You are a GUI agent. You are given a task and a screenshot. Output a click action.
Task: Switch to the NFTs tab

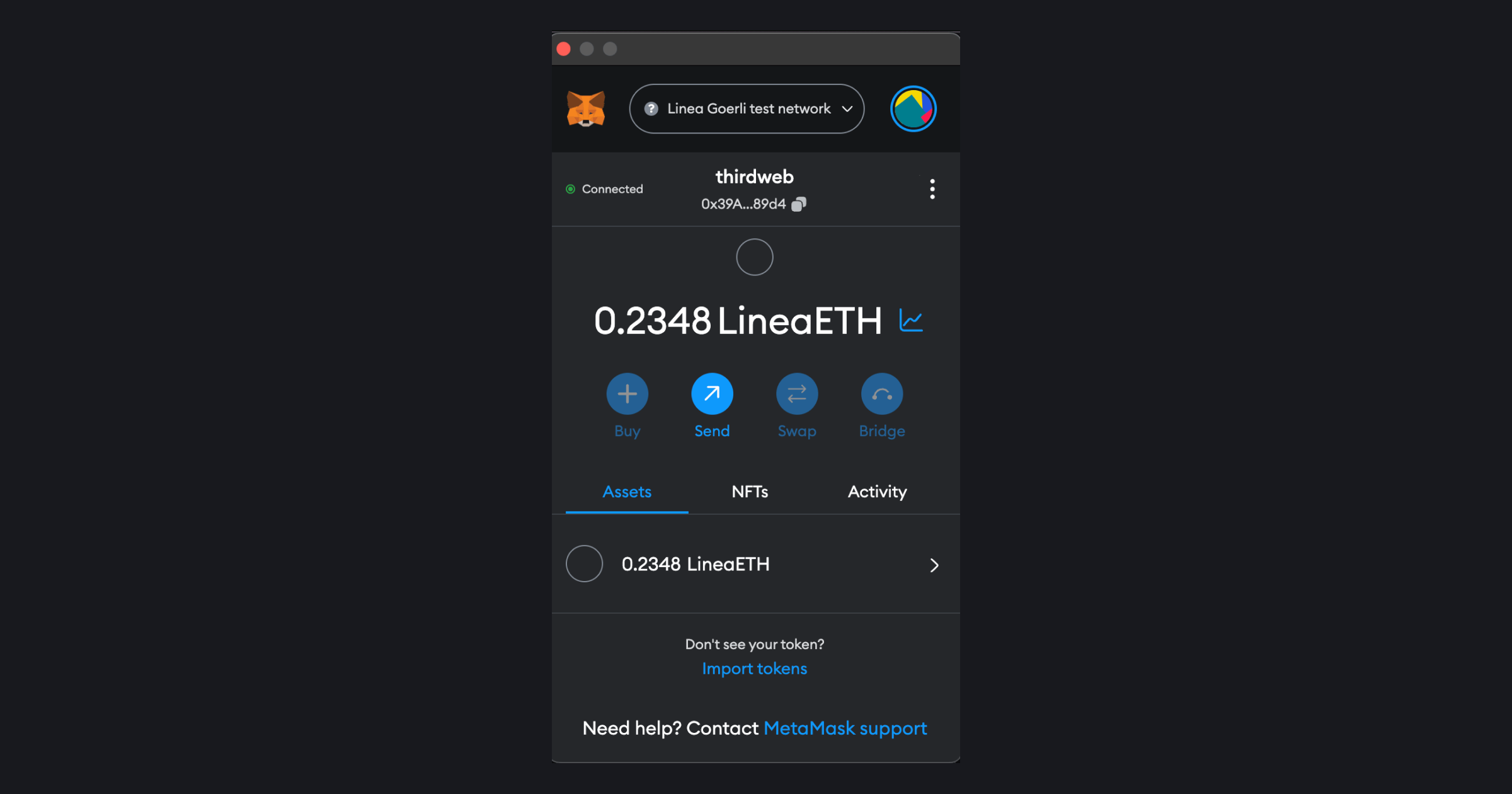[x=750, y=492]
